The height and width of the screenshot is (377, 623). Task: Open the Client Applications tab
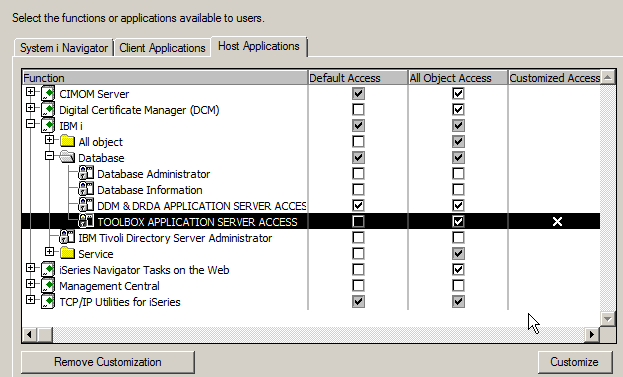click(x=162, y=48)
